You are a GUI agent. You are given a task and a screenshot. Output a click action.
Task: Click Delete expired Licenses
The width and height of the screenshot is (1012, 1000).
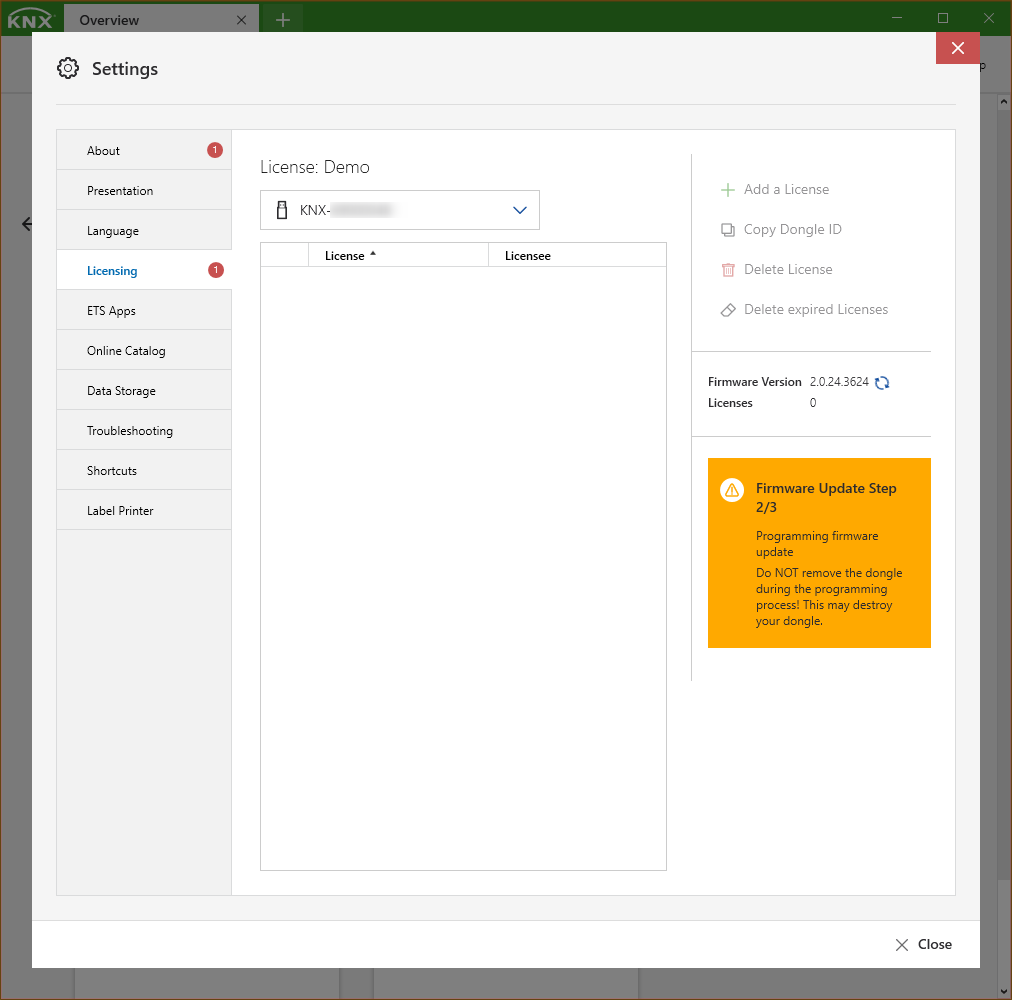804,309
